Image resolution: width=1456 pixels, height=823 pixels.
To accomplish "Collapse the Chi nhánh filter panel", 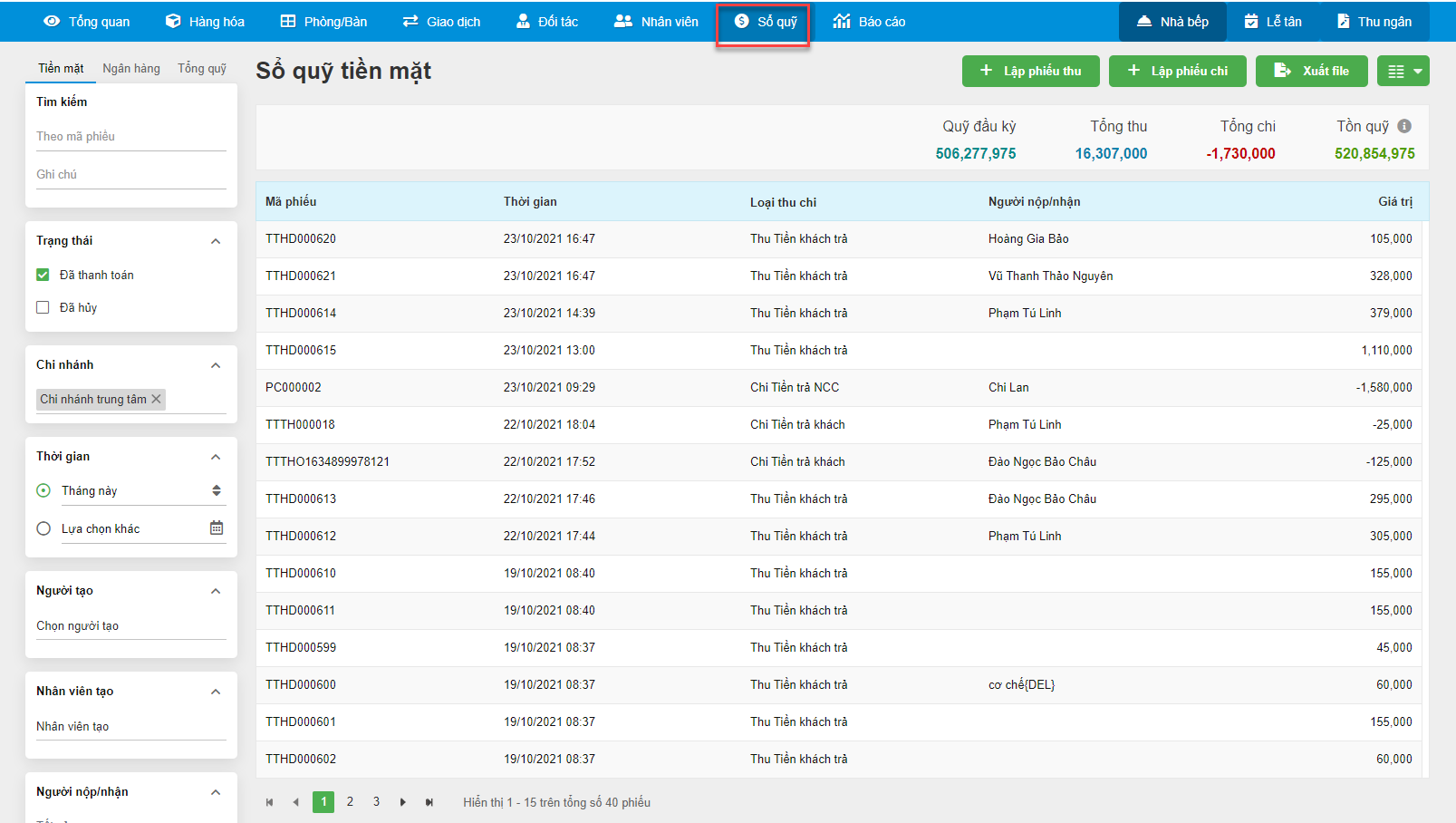I will point(216,365).
